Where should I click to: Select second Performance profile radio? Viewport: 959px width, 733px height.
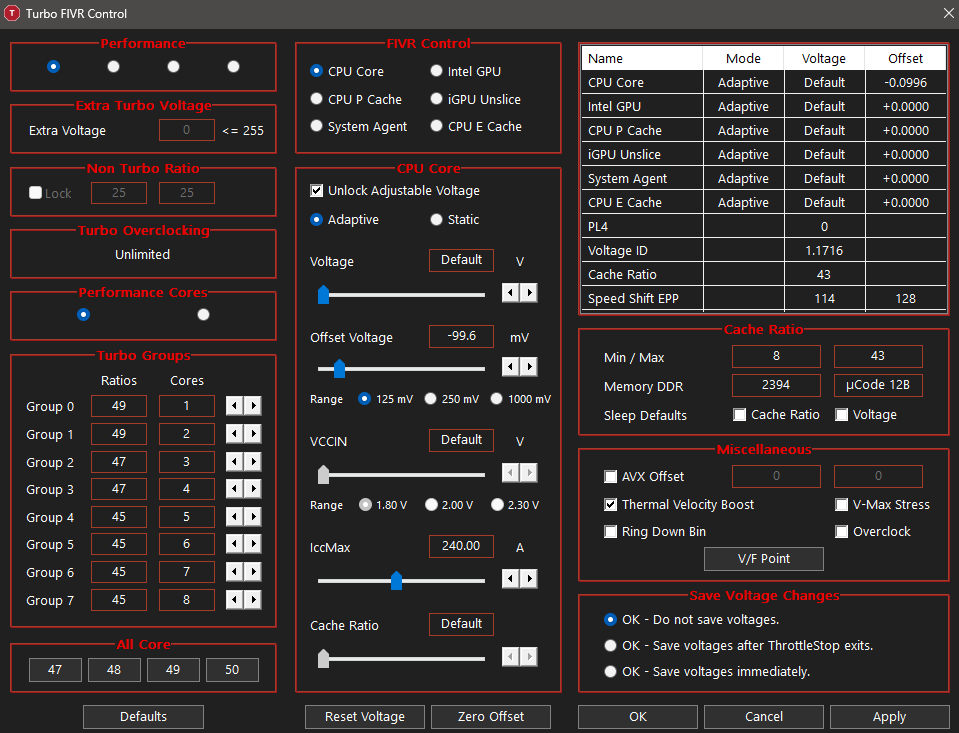[113, 66]
